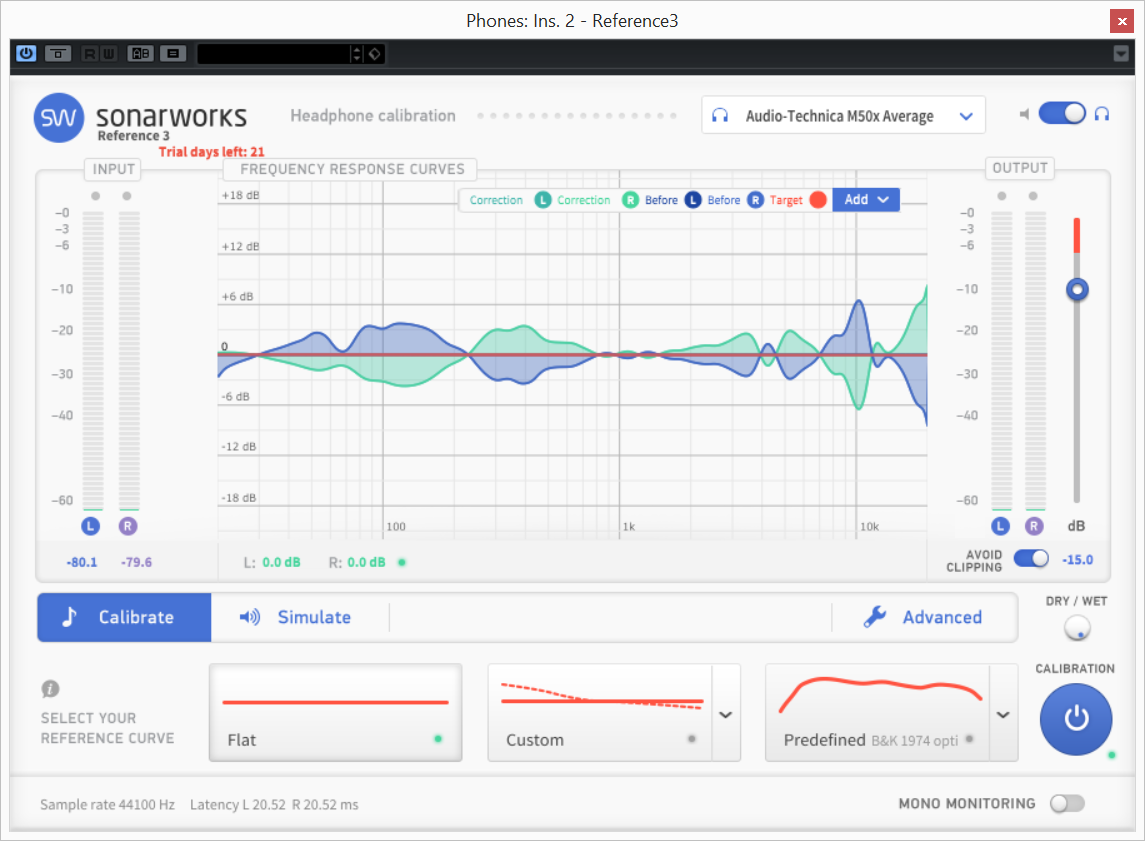Viewport: 1145px width, 841px height.
Task: Click the output meter R channel badge
Action: point(1034,526)
